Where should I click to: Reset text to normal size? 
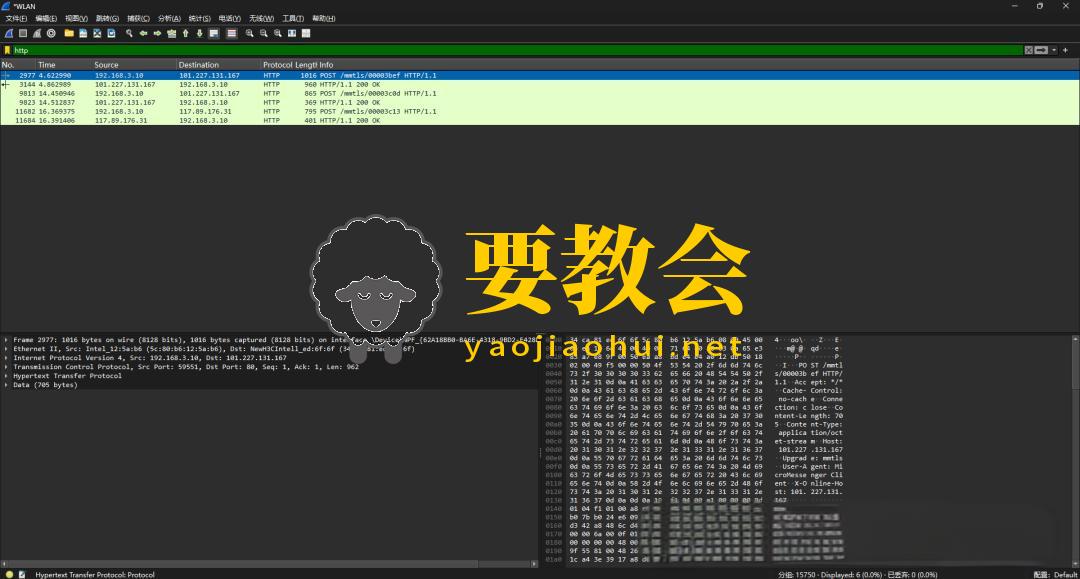[278, 33]
